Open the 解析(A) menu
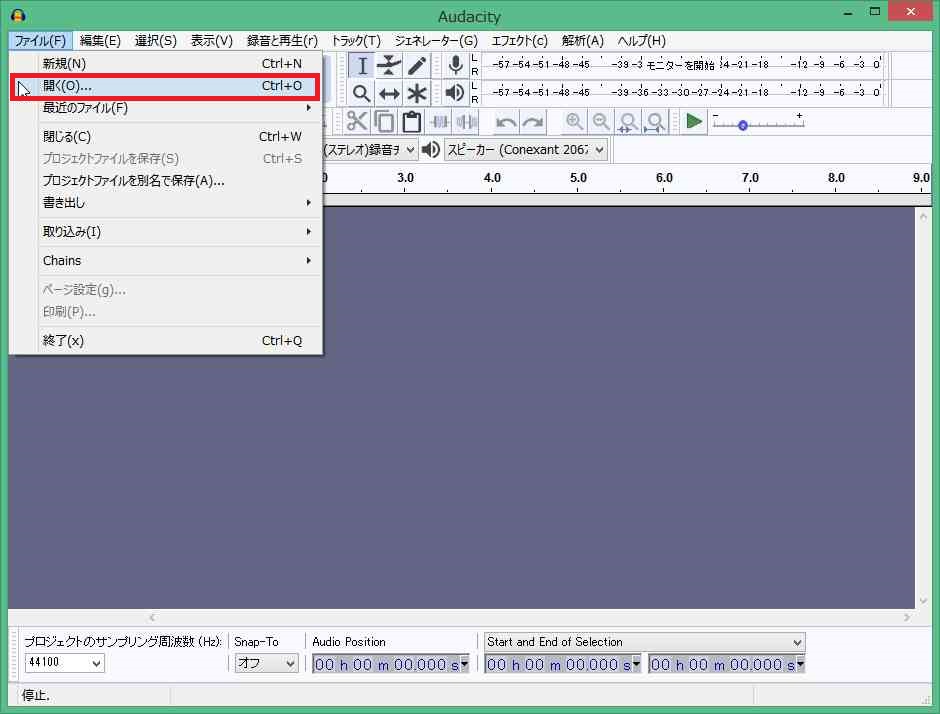The height and width of the screenshot is (714, 940). [582, 41]
